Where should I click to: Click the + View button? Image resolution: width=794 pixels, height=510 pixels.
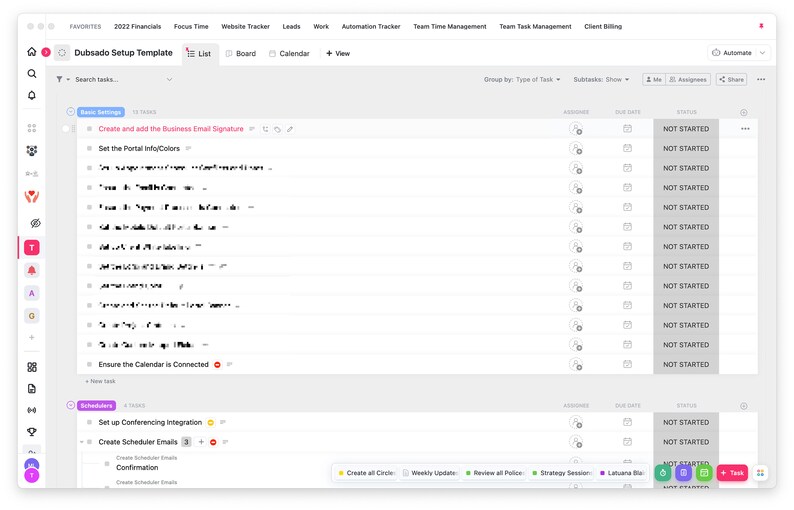[338, 54]
